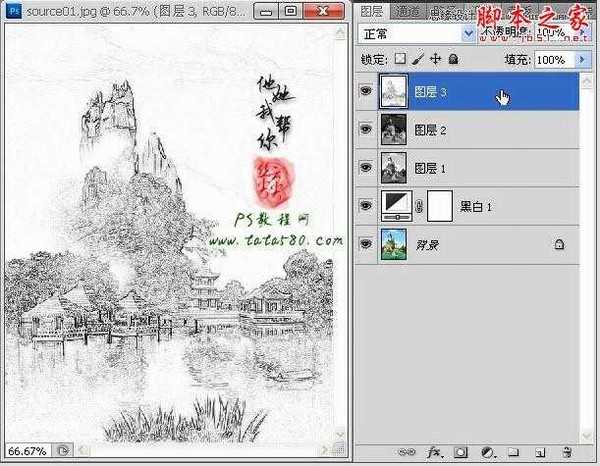
Task: Switch to the 通道 tab
Action: click(x=406, y=11)
